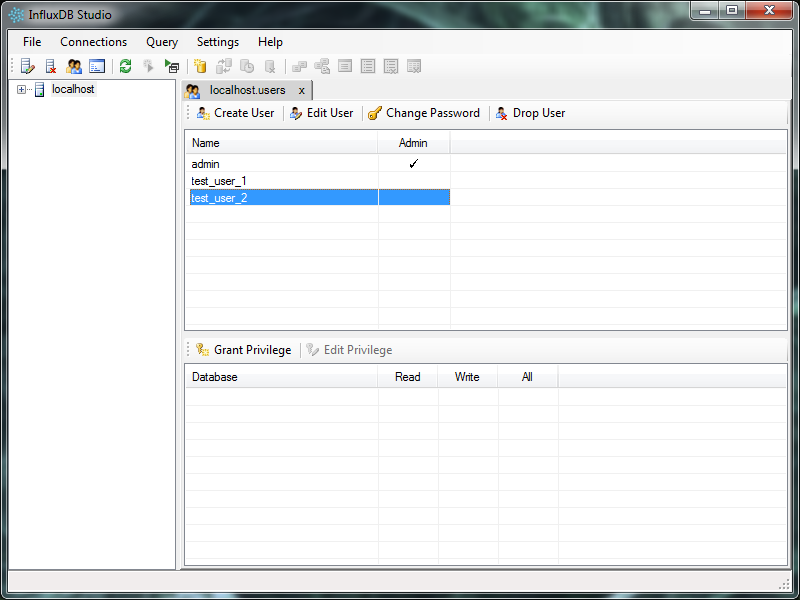This screenshot has width=800, height=600.
Task: Click the Read column header
Action: coord(408,377)
